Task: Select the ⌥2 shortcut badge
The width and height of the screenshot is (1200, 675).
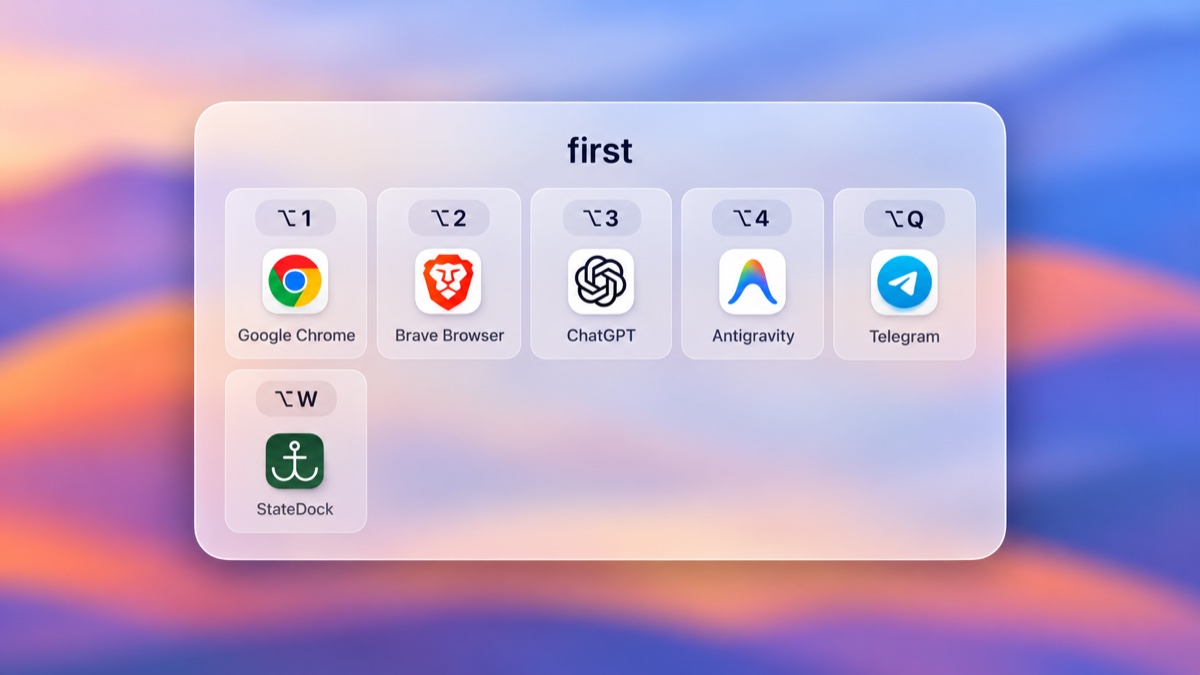Action: pos(449,218)
